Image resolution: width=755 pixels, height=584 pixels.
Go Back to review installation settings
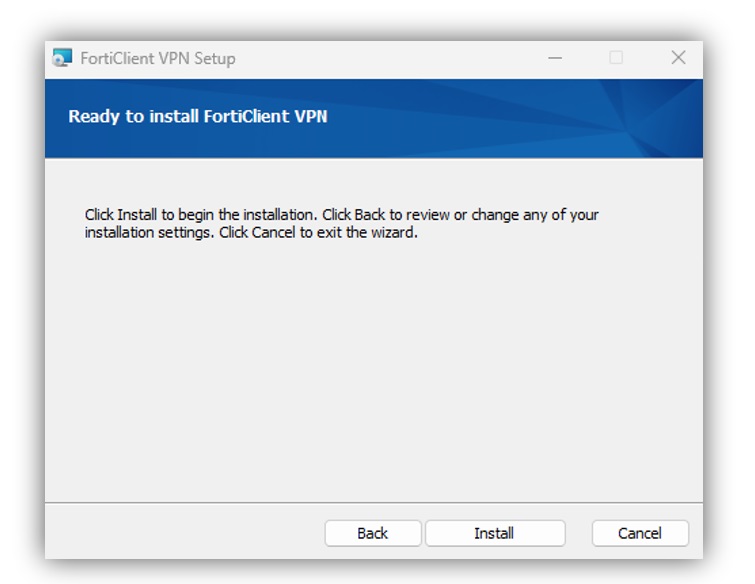373,533
